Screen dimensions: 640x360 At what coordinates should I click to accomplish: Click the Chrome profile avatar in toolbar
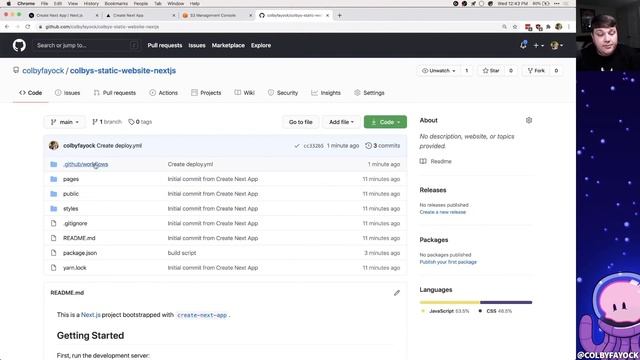(x=558, y=27)
